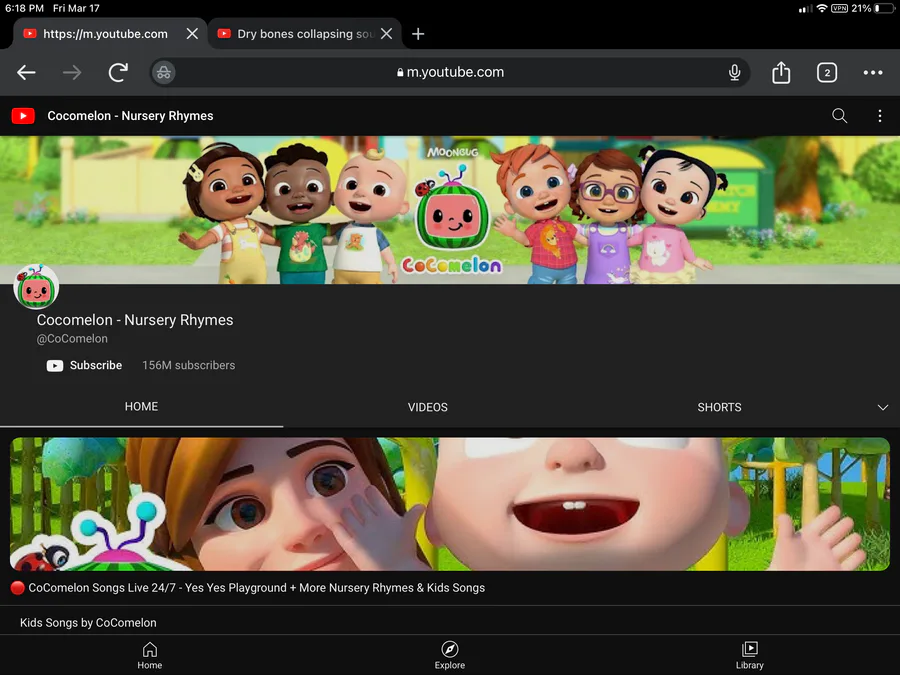Viewport: 900px width, 675px height.
Task: Tap the Wi-Fi status icon
Action: tap(822, 9)
